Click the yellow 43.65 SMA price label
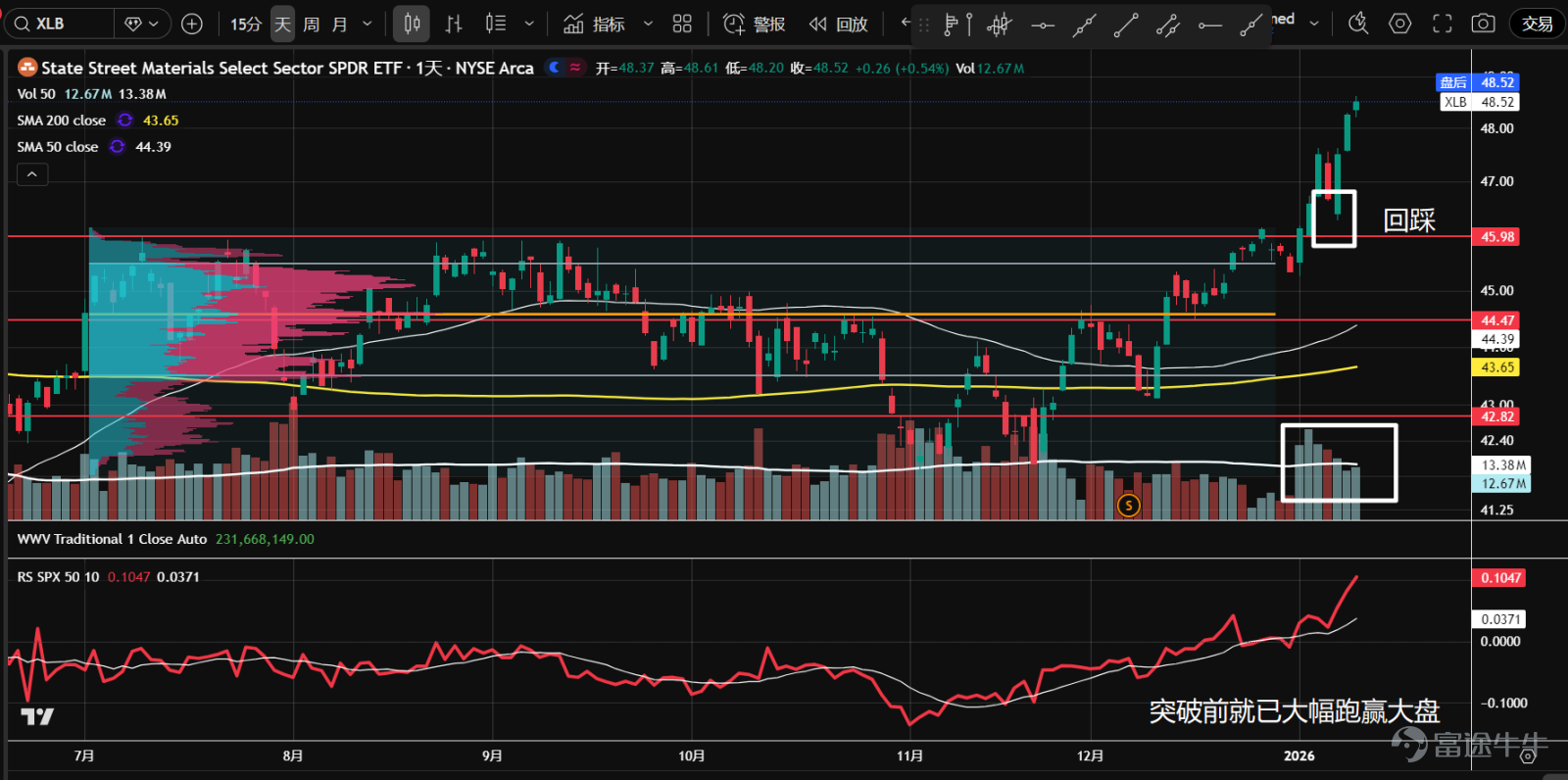The height and width of the screenshot is (780, 1568). pos(1496,367)
